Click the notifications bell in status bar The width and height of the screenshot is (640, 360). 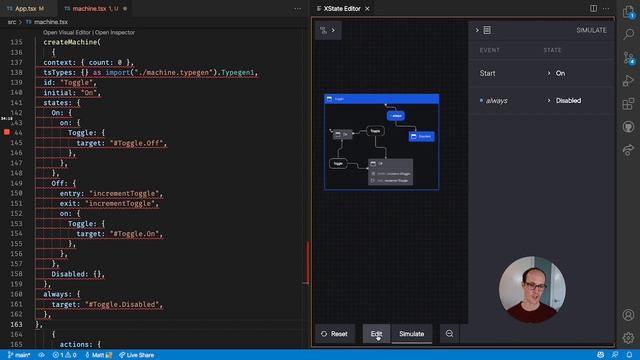[x=629, y=355]
